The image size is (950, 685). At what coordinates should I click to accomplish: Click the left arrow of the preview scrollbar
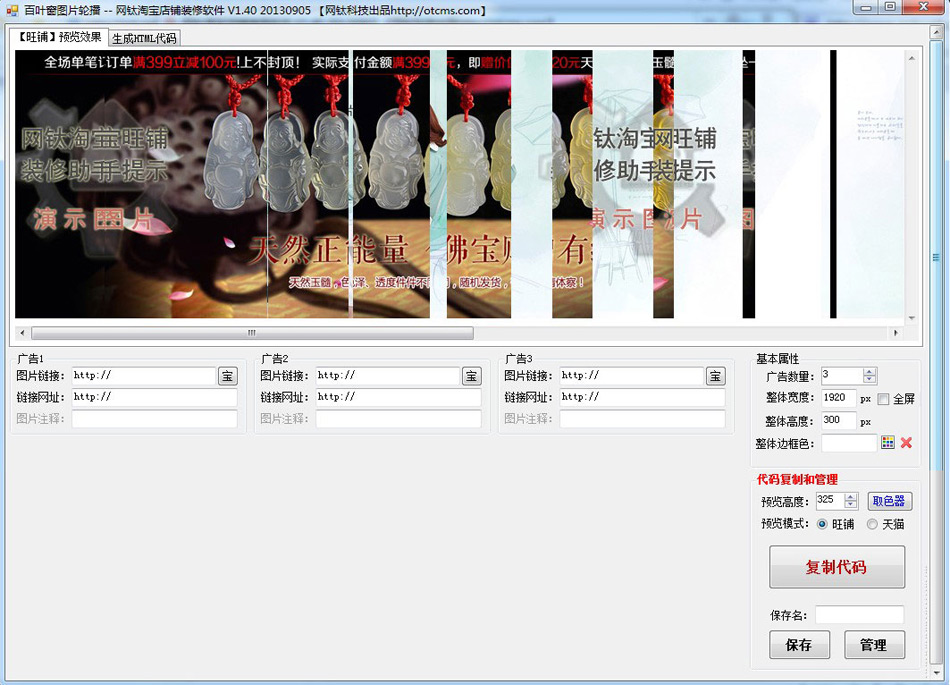21,331
